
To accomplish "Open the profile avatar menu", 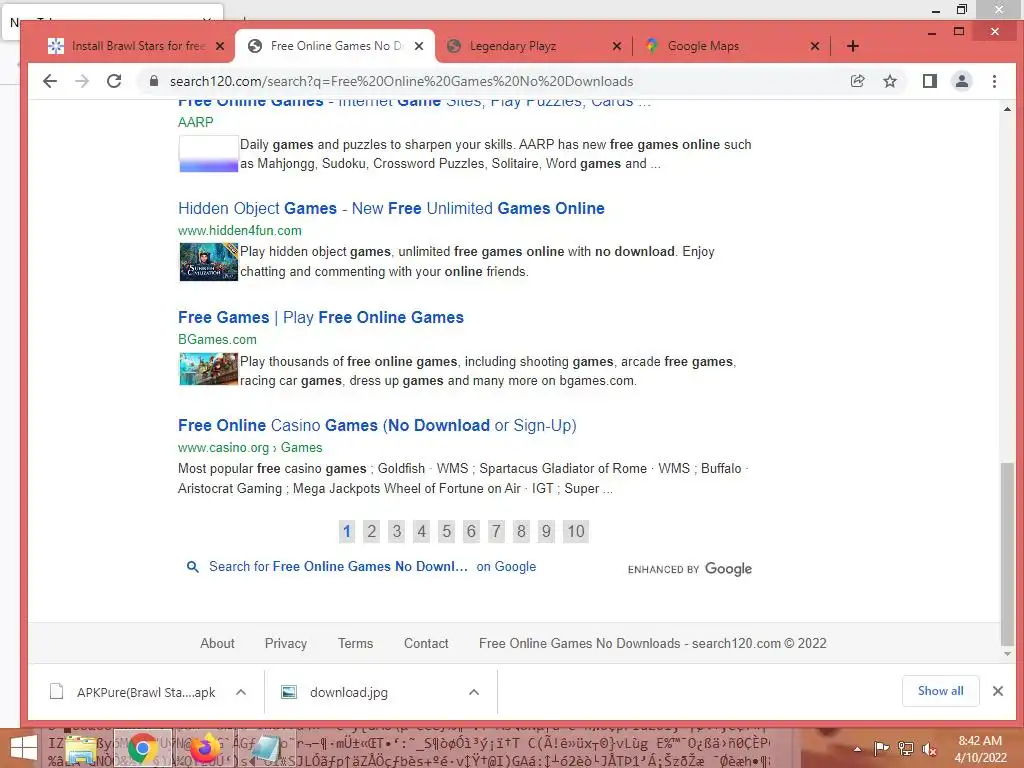I will pos(961,81).
